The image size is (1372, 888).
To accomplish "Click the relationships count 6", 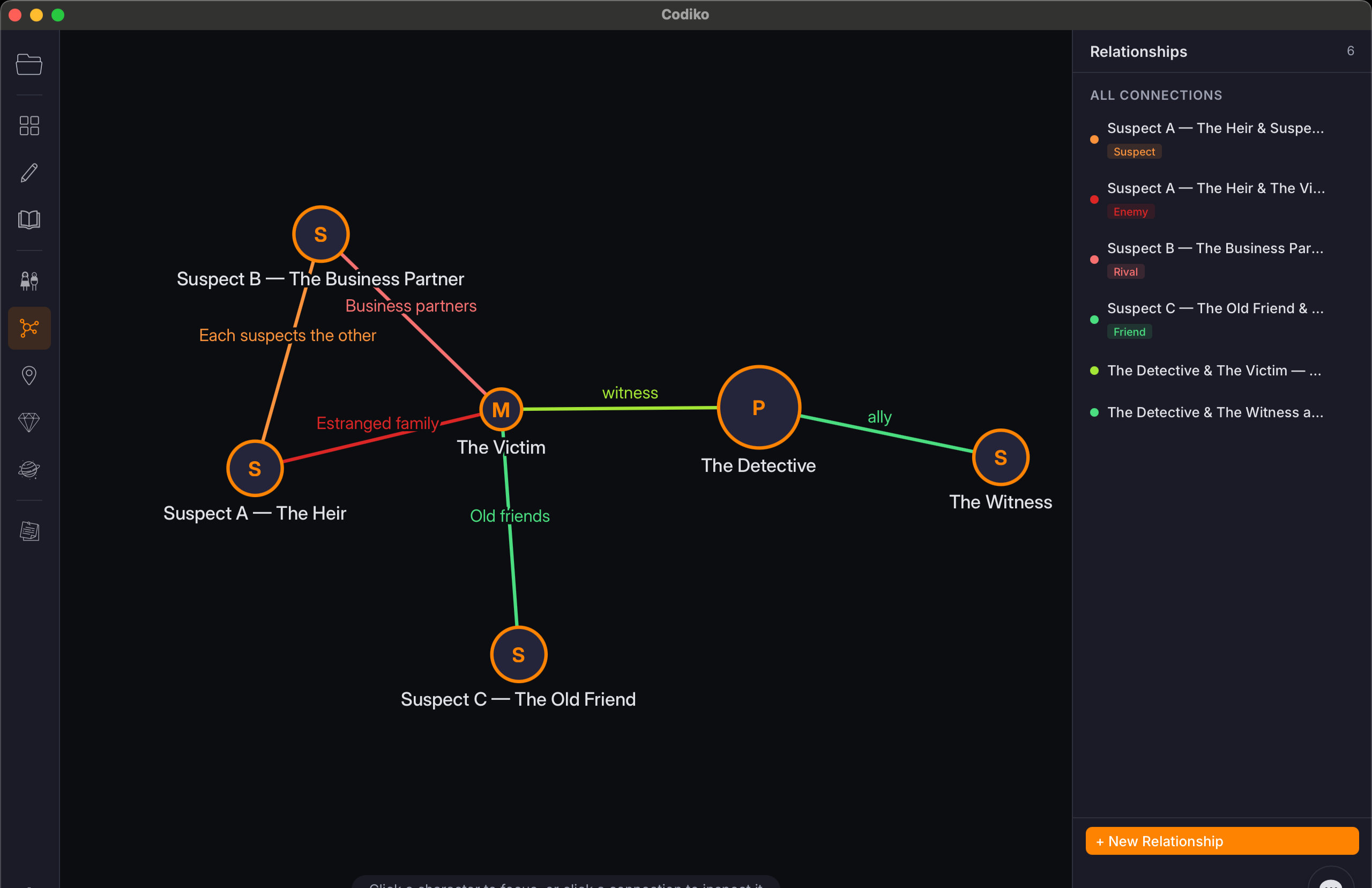I will point(1350,51).
